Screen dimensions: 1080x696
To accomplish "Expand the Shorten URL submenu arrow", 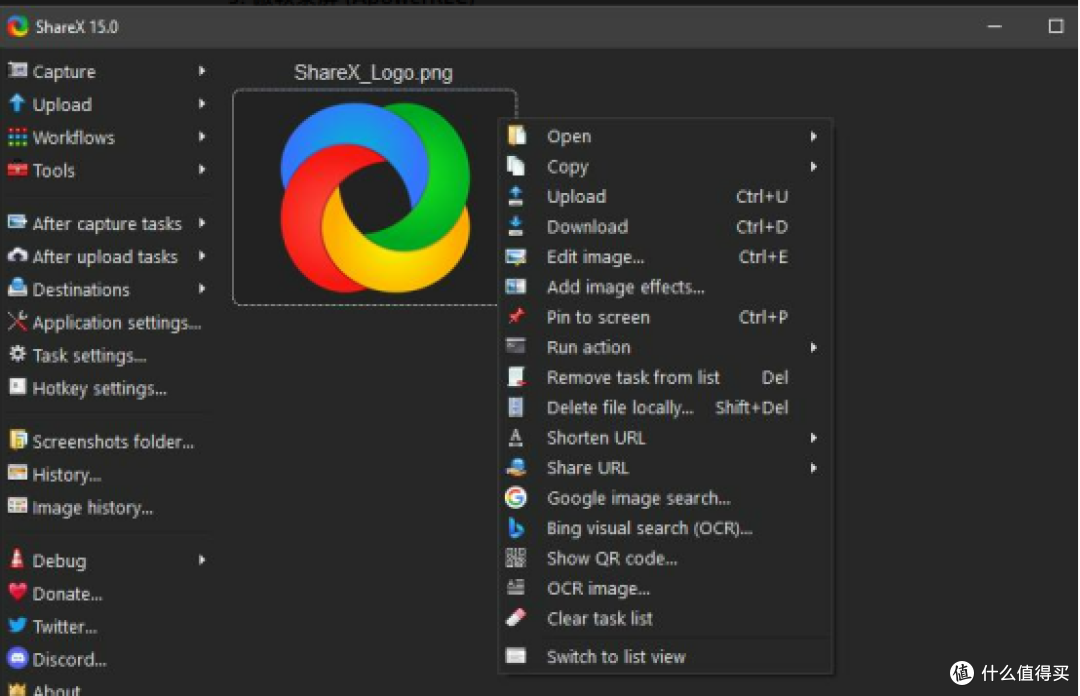I will 813,438.
